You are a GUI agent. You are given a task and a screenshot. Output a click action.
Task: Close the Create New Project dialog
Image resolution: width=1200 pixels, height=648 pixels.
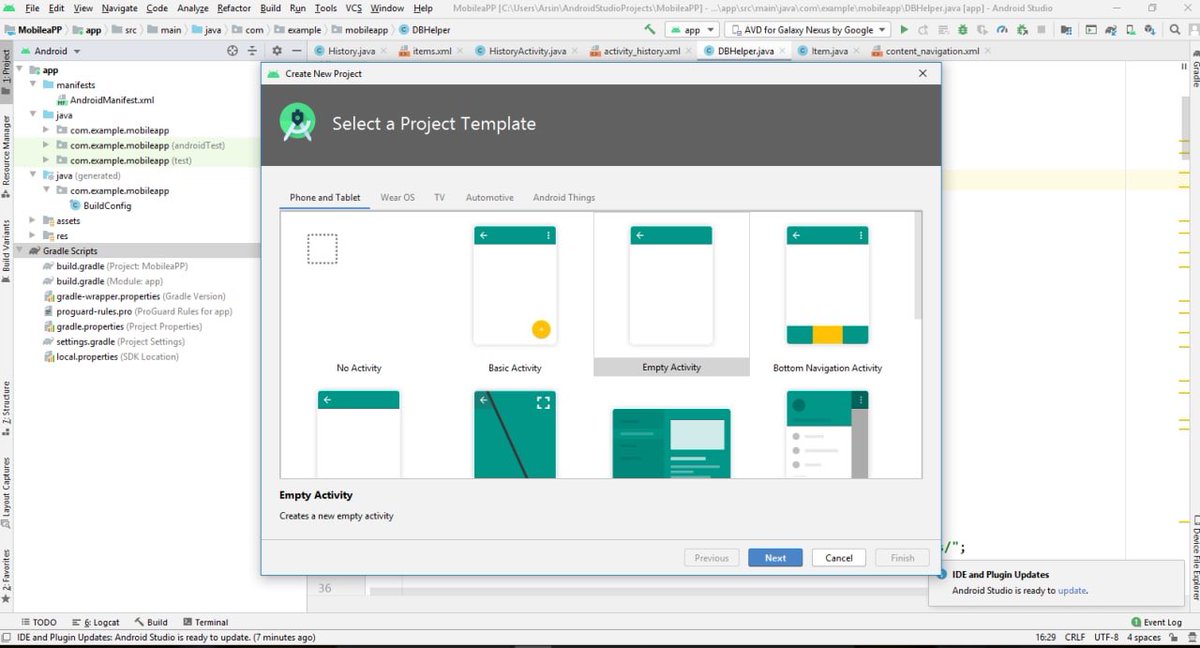tap(923, 73)
